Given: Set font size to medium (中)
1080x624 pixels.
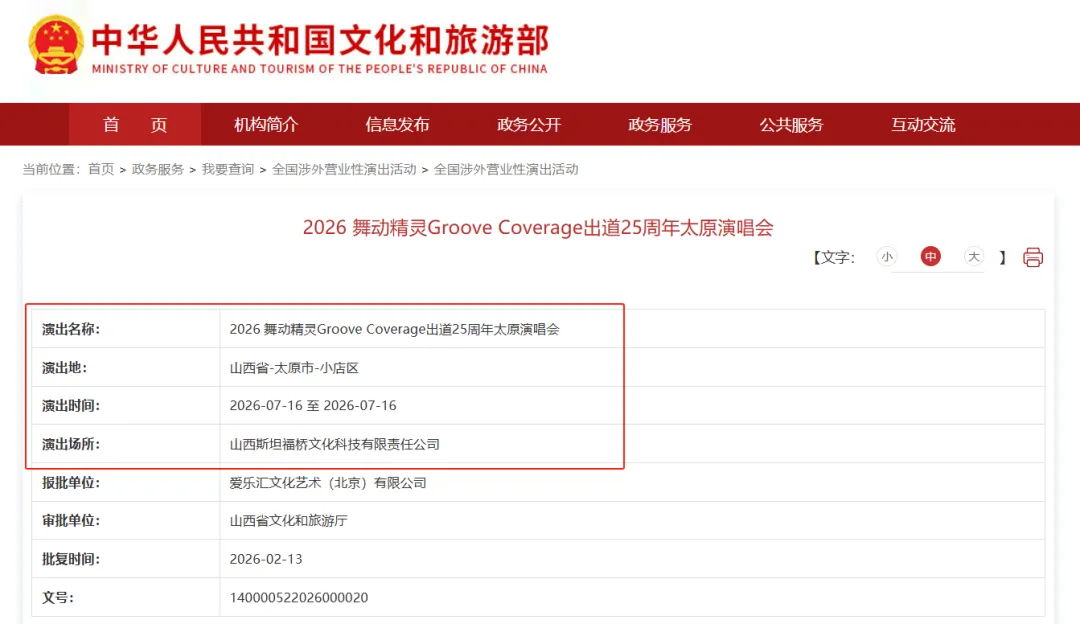Looking at the screenshot, I should pos(930,257).
